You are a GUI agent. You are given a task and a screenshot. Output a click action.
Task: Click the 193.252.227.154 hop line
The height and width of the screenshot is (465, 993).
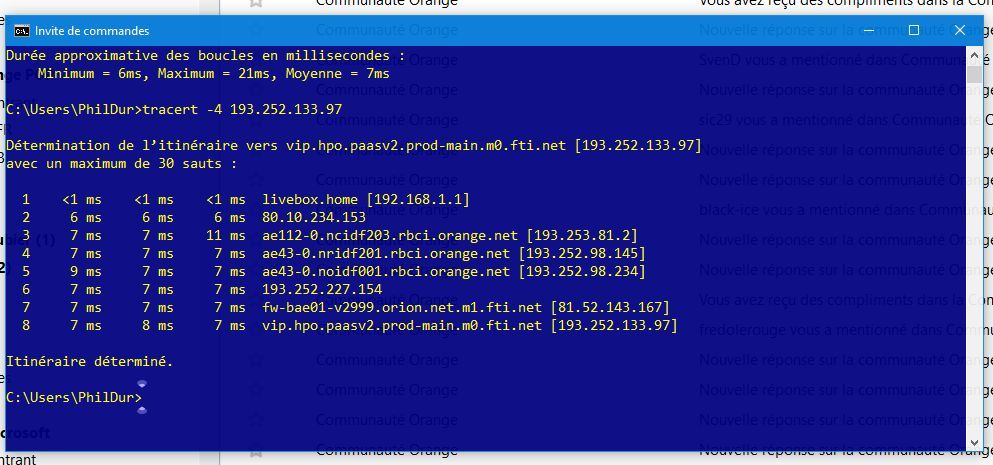click(322, 289)
